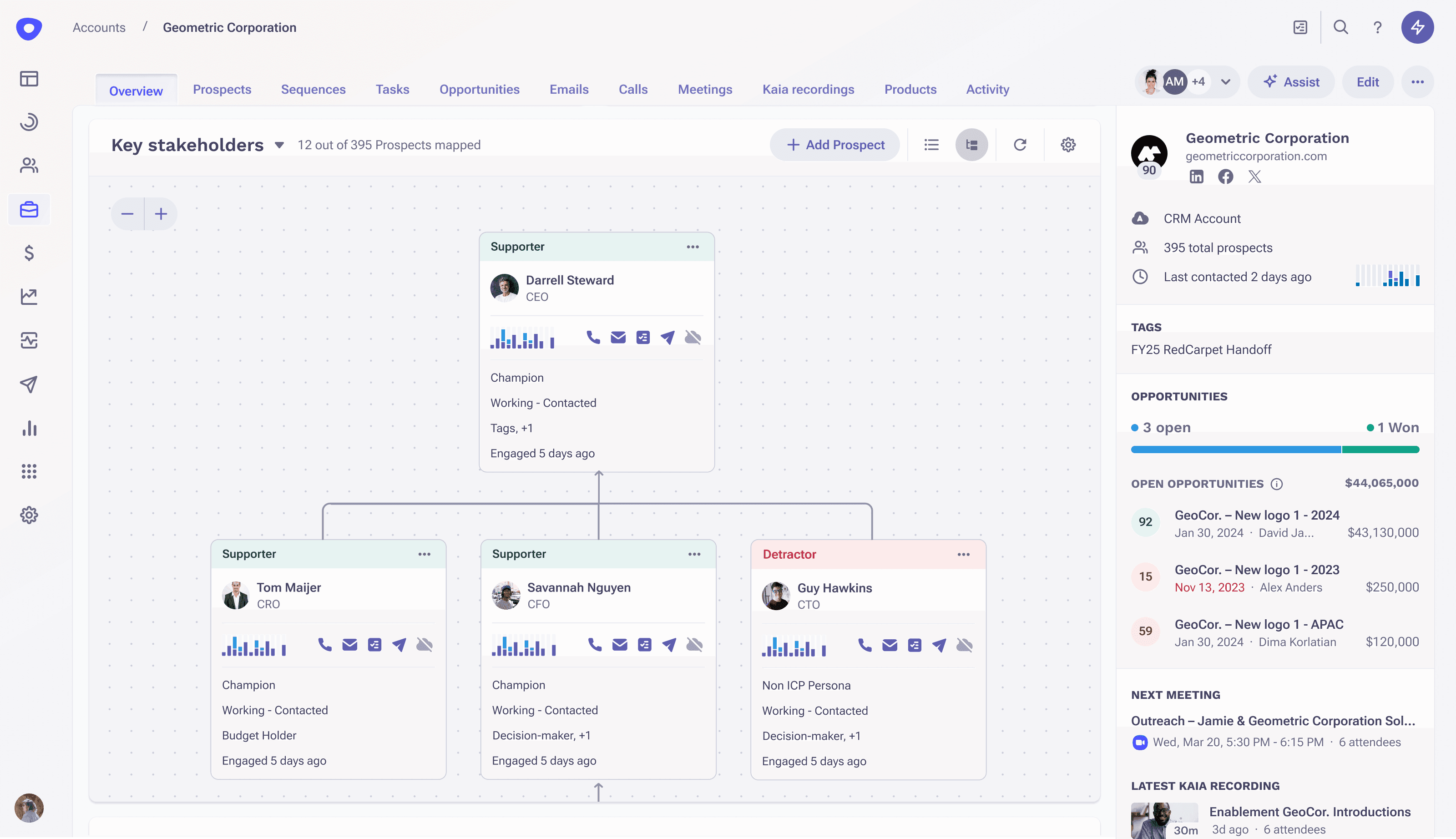Switch to list view toggle

(x=931, y=145)
